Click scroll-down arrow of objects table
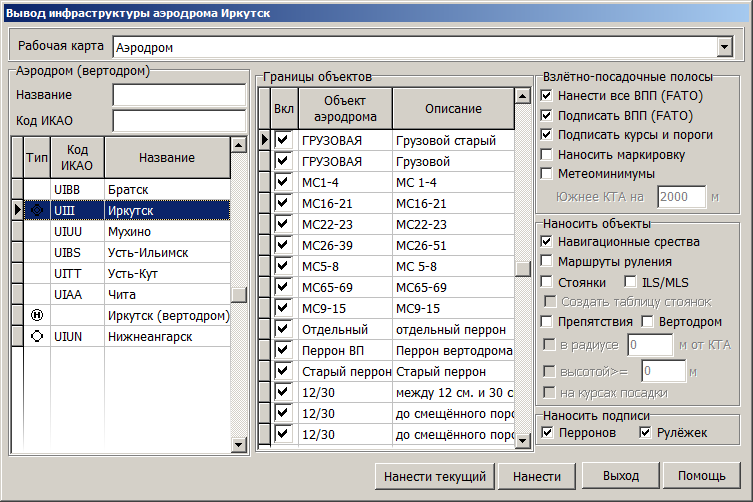This screenshot has width=753, height=502. click(521, 439)
